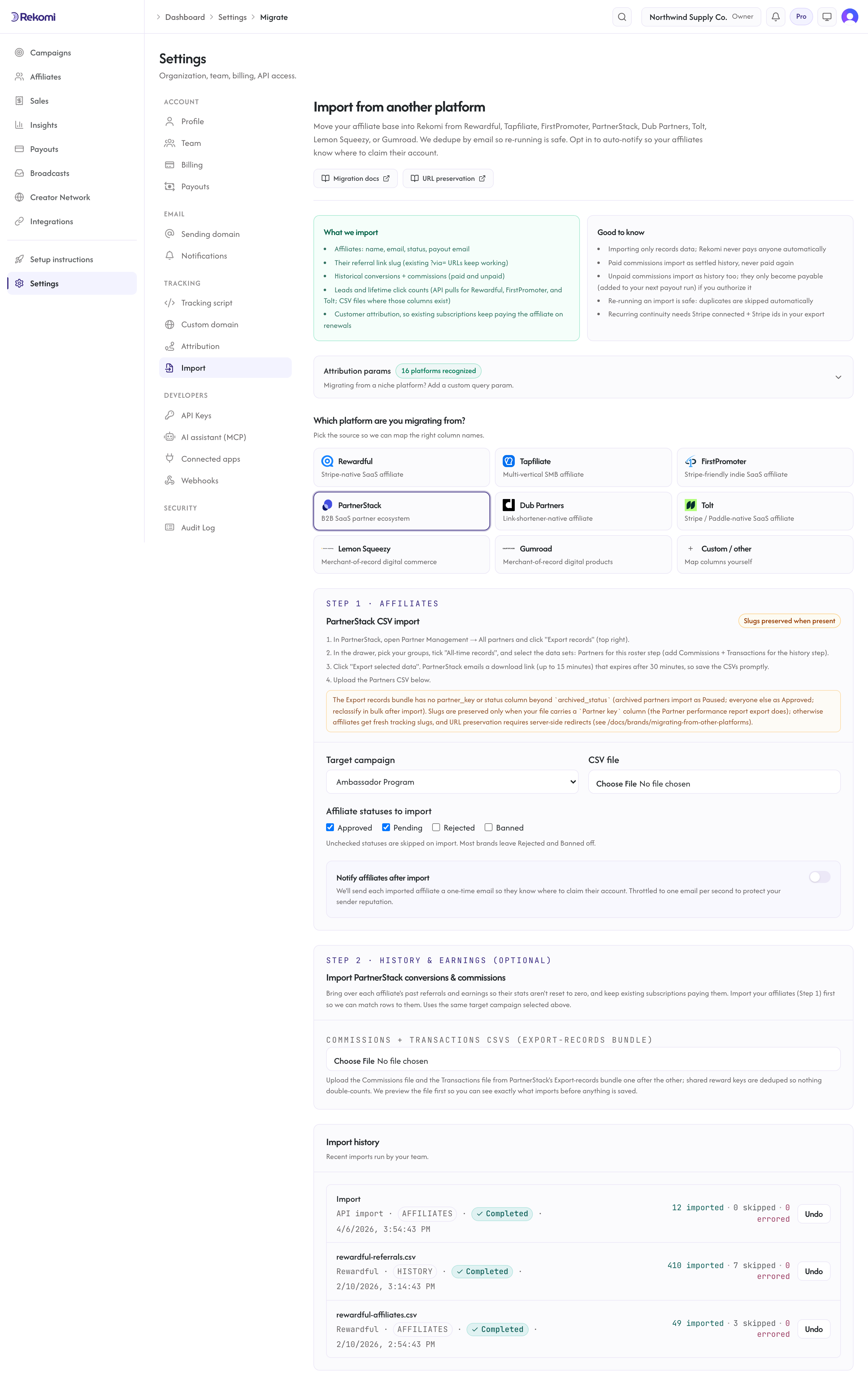The height and width of the screenshot is (1385, 868).
Task: Open the search icon in header
Action: point(622,17)
